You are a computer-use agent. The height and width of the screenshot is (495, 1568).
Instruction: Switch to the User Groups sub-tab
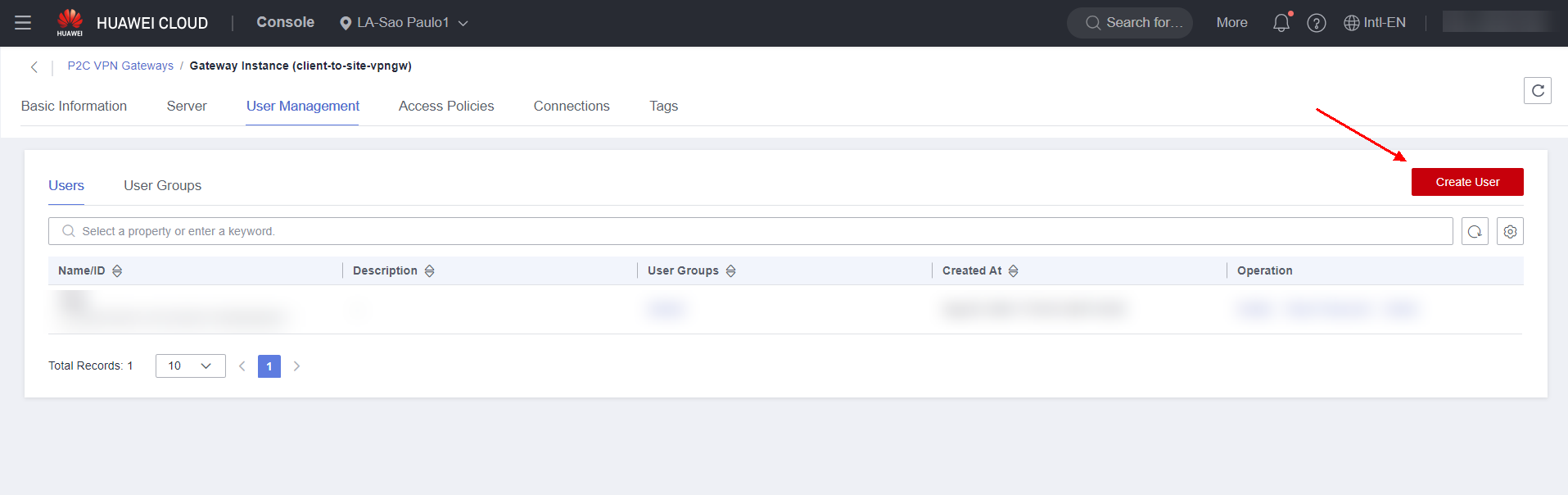click(162, 186)
